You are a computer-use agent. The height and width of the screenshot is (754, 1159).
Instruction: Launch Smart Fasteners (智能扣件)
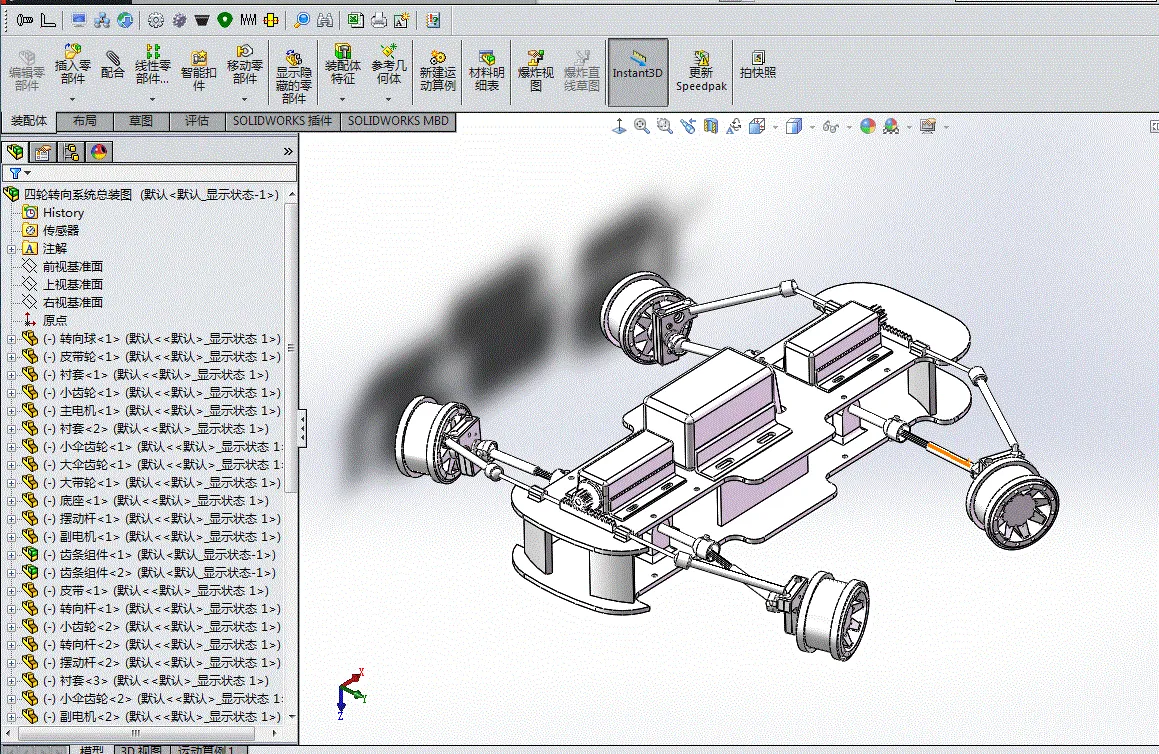point(198,69)
